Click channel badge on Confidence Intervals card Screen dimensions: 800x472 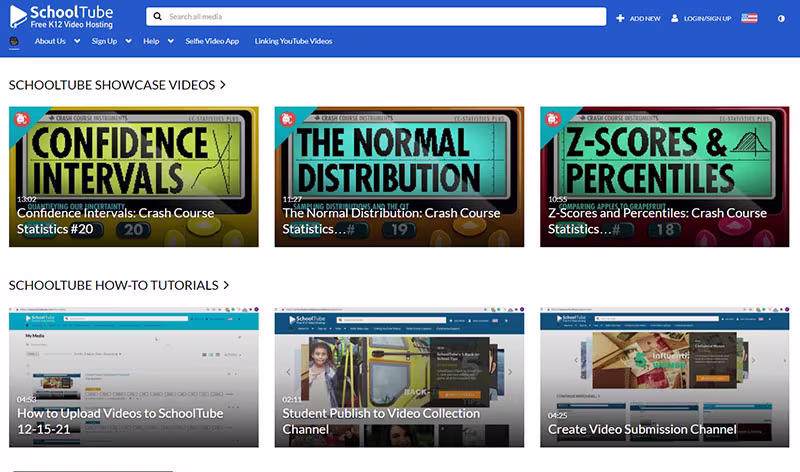click(21, 119)
